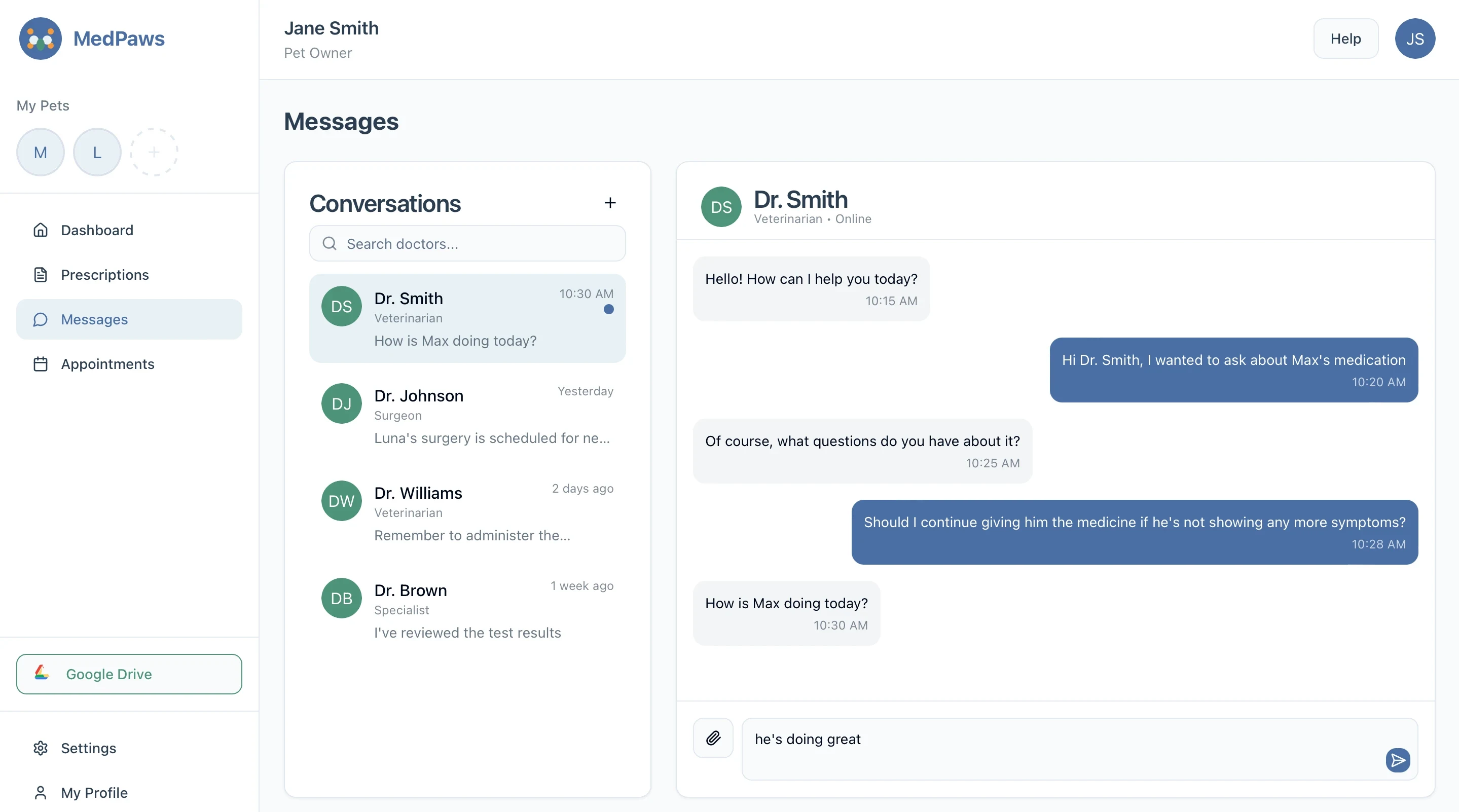Click the My Profile person icon

(x=40, y=793)
